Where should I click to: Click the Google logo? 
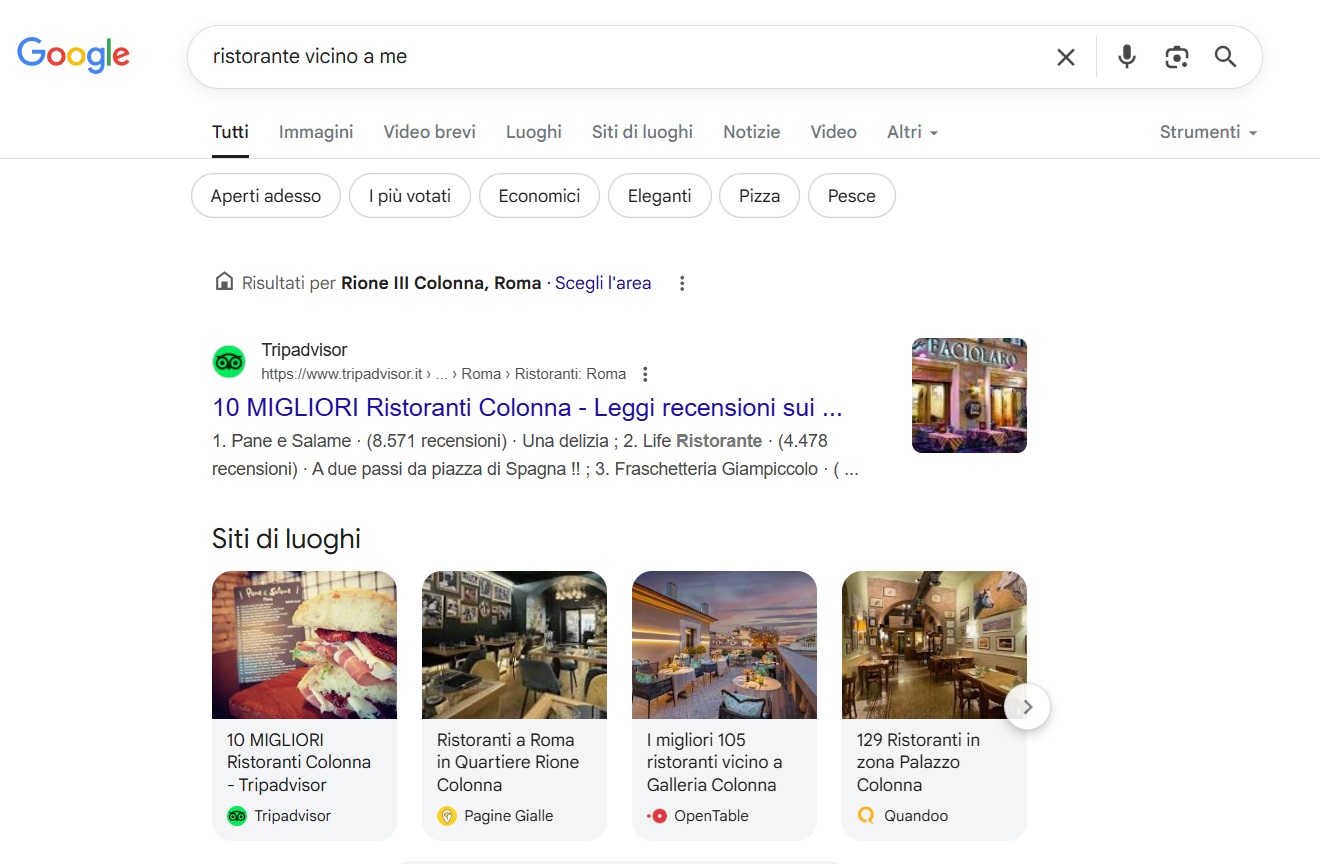(x=74, y=55)
